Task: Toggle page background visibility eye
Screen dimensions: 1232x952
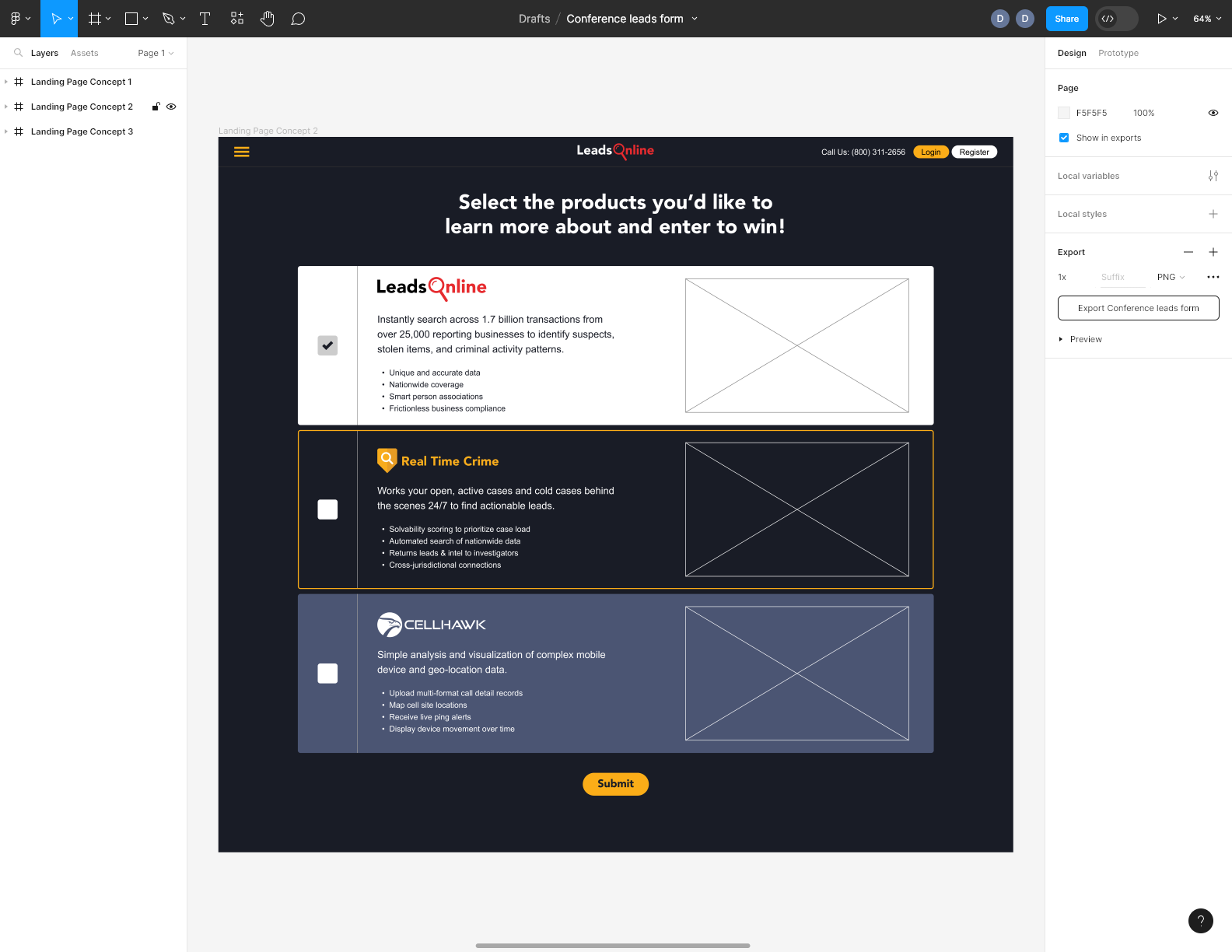Action: (1213, 113)
